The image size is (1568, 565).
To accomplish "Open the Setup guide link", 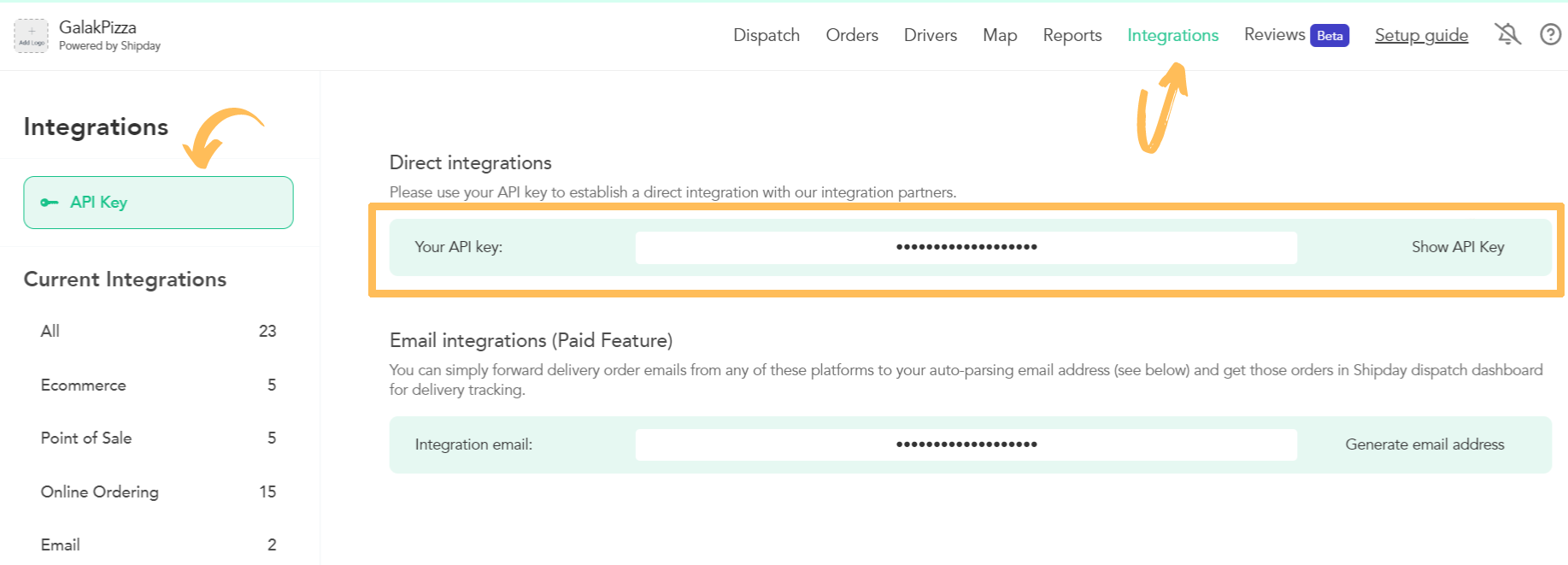I will tap(1421, 35).
